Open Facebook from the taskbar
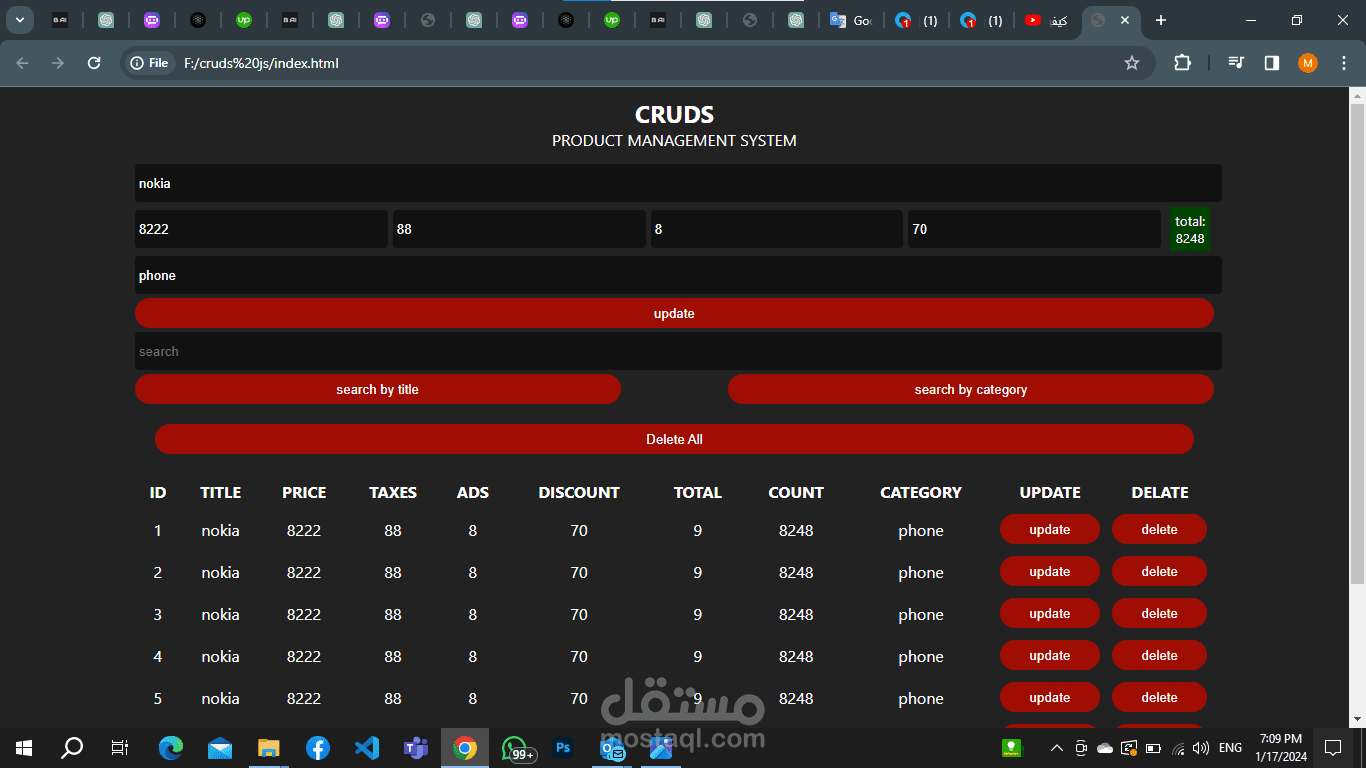 [318, 747]
